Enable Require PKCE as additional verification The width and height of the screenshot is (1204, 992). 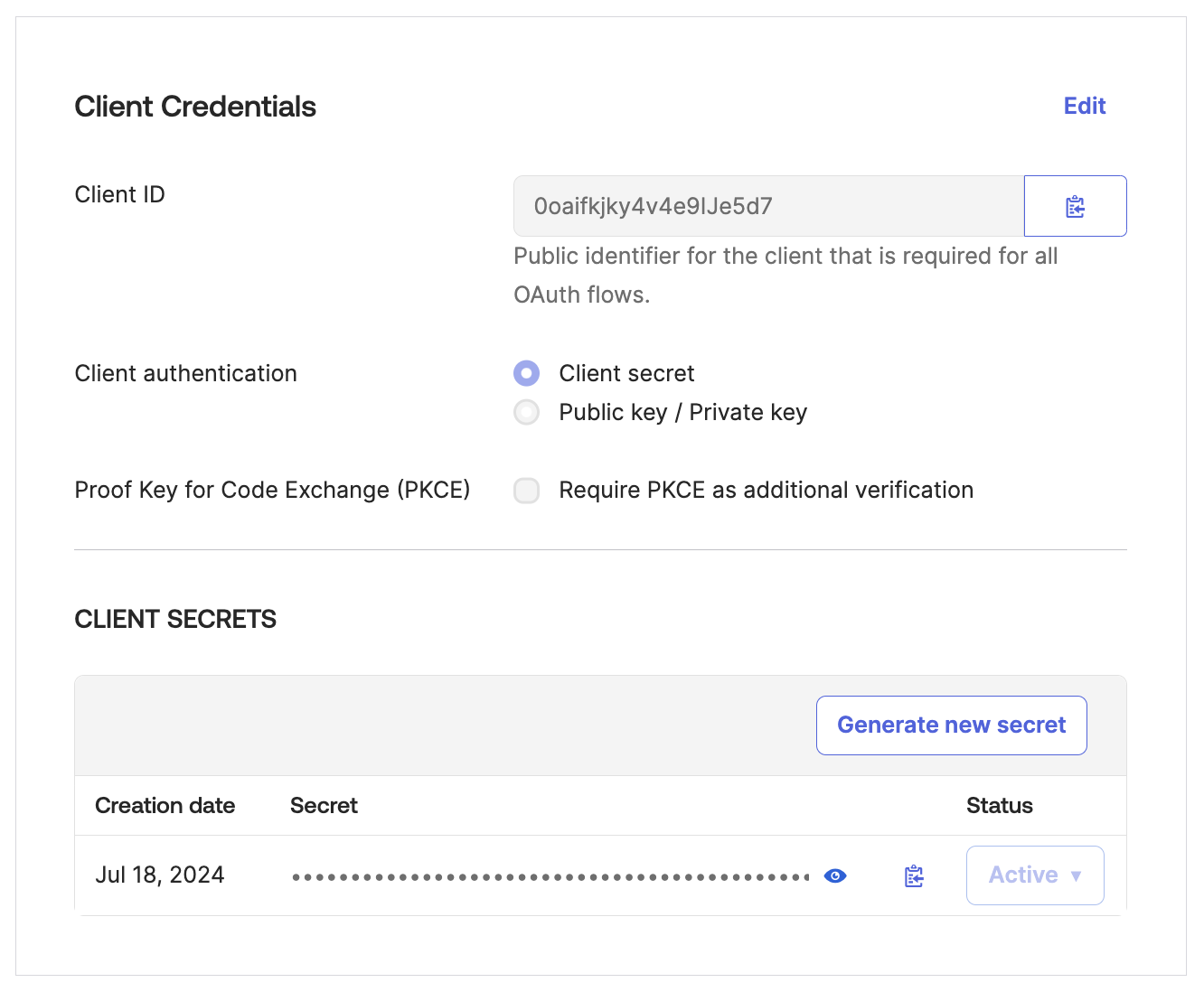pyautogui.click(x=526, y=490)
